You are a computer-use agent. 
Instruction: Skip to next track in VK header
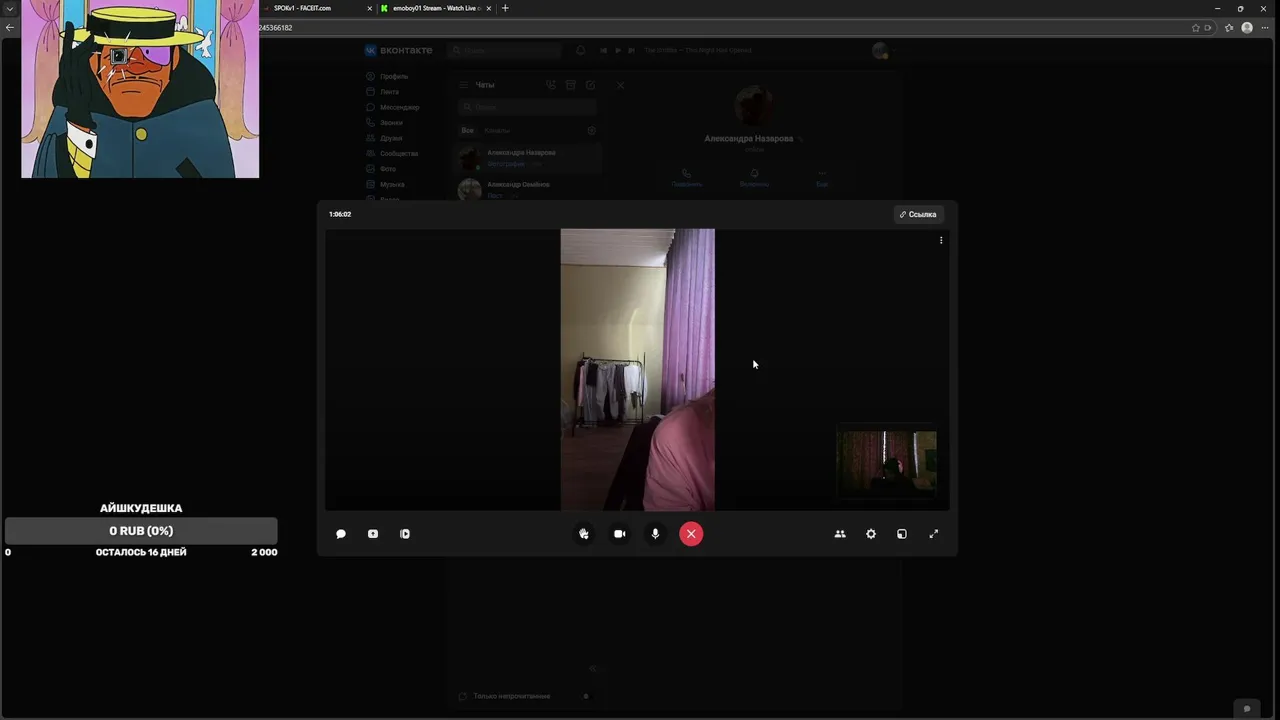click(x=632, y=50)
